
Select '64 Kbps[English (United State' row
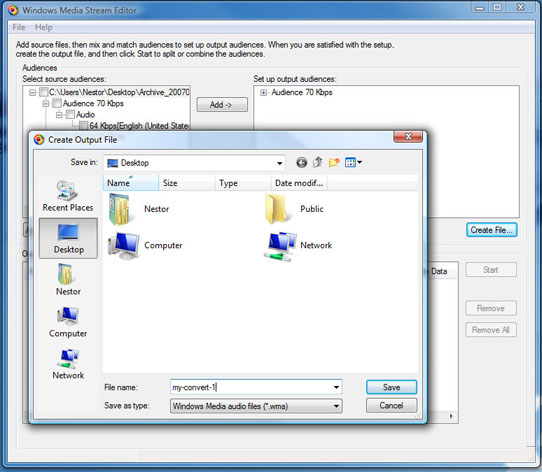point(139,126)
